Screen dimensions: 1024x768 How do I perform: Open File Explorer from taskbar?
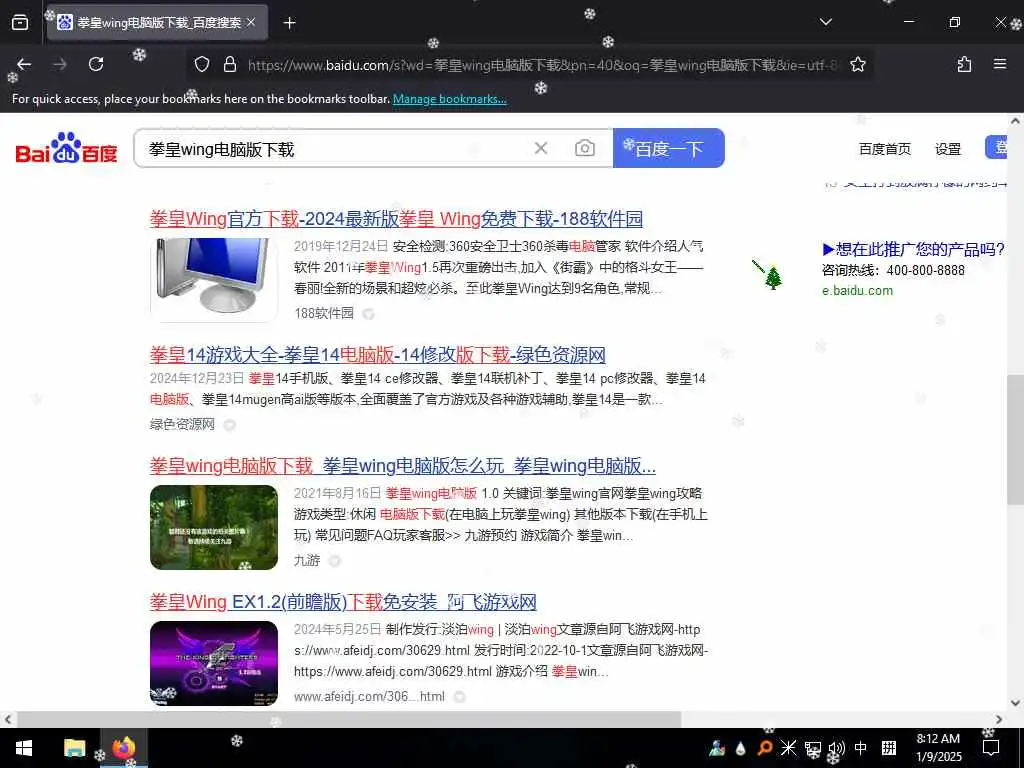(74, 748)
